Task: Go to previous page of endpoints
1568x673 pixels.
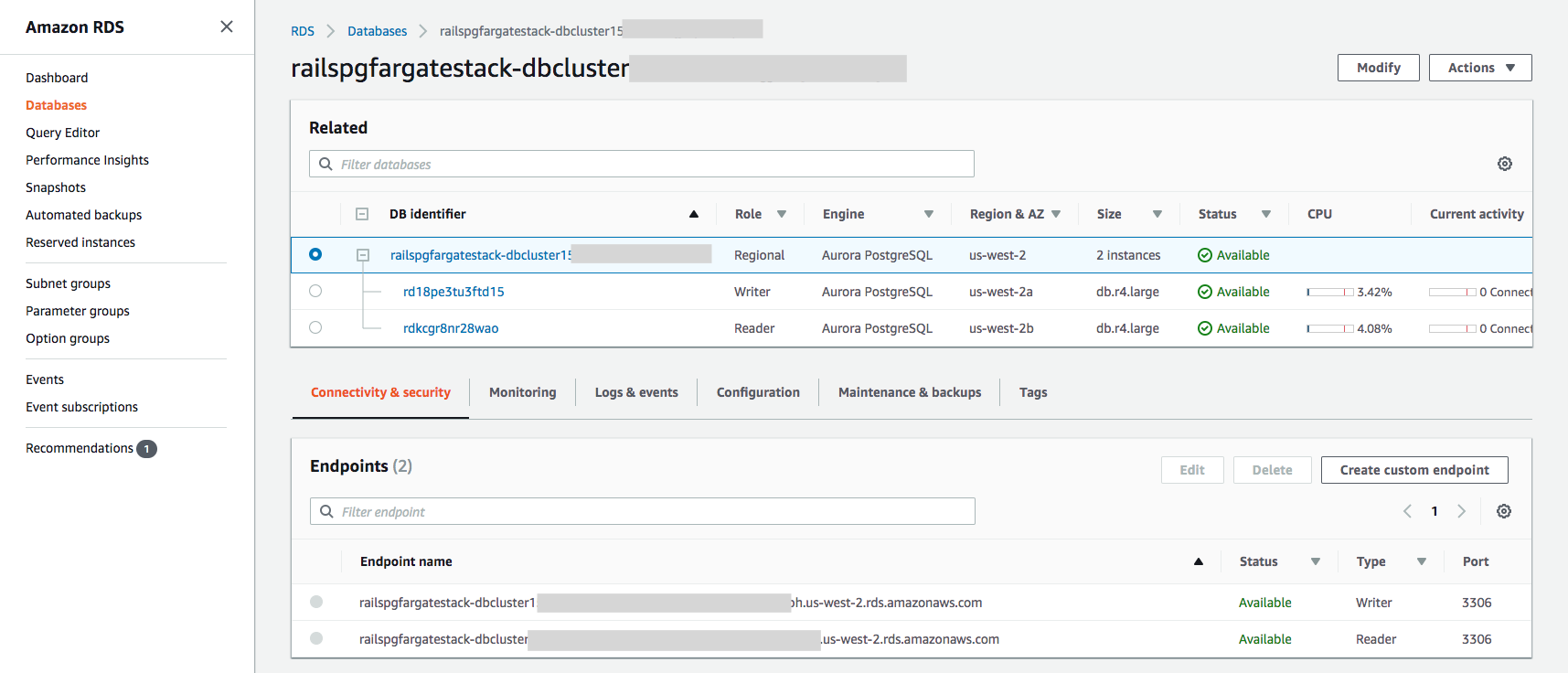Action: (x=1408, y=511)
